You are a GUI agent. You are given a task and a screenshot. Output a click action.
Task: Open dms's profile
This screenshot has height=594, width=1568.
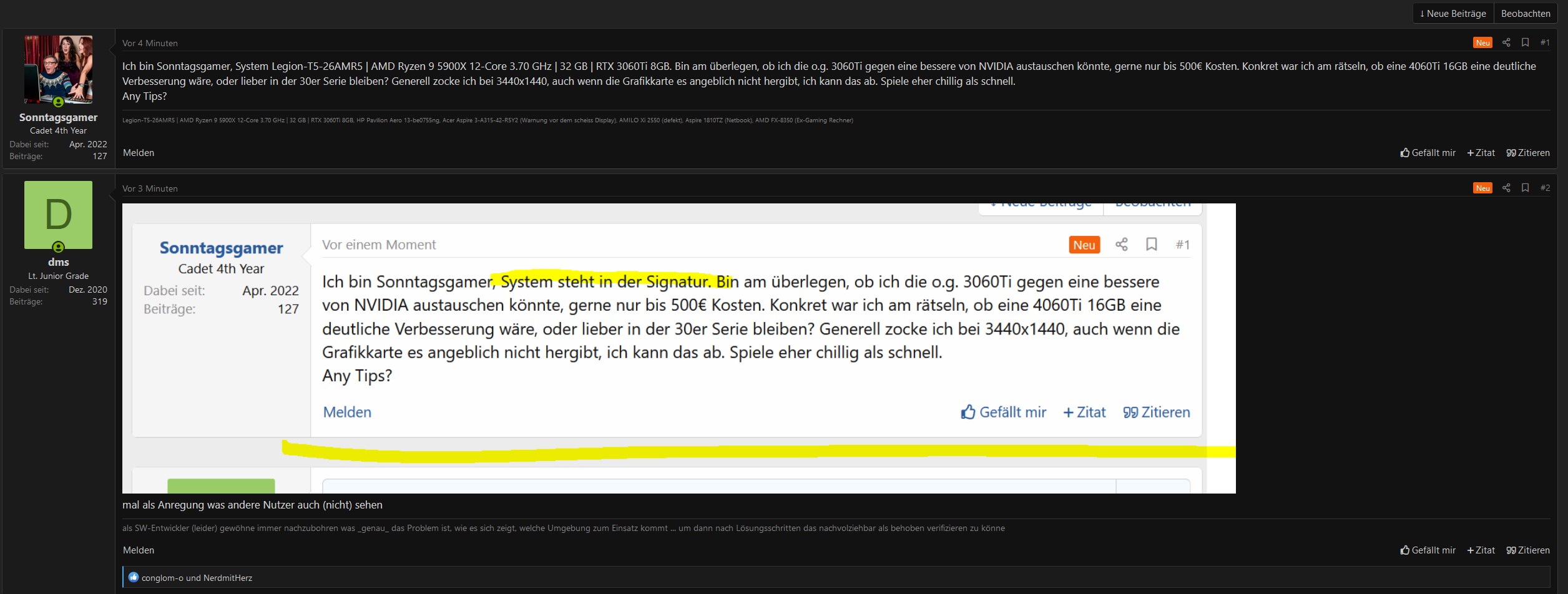coord(59,261)
